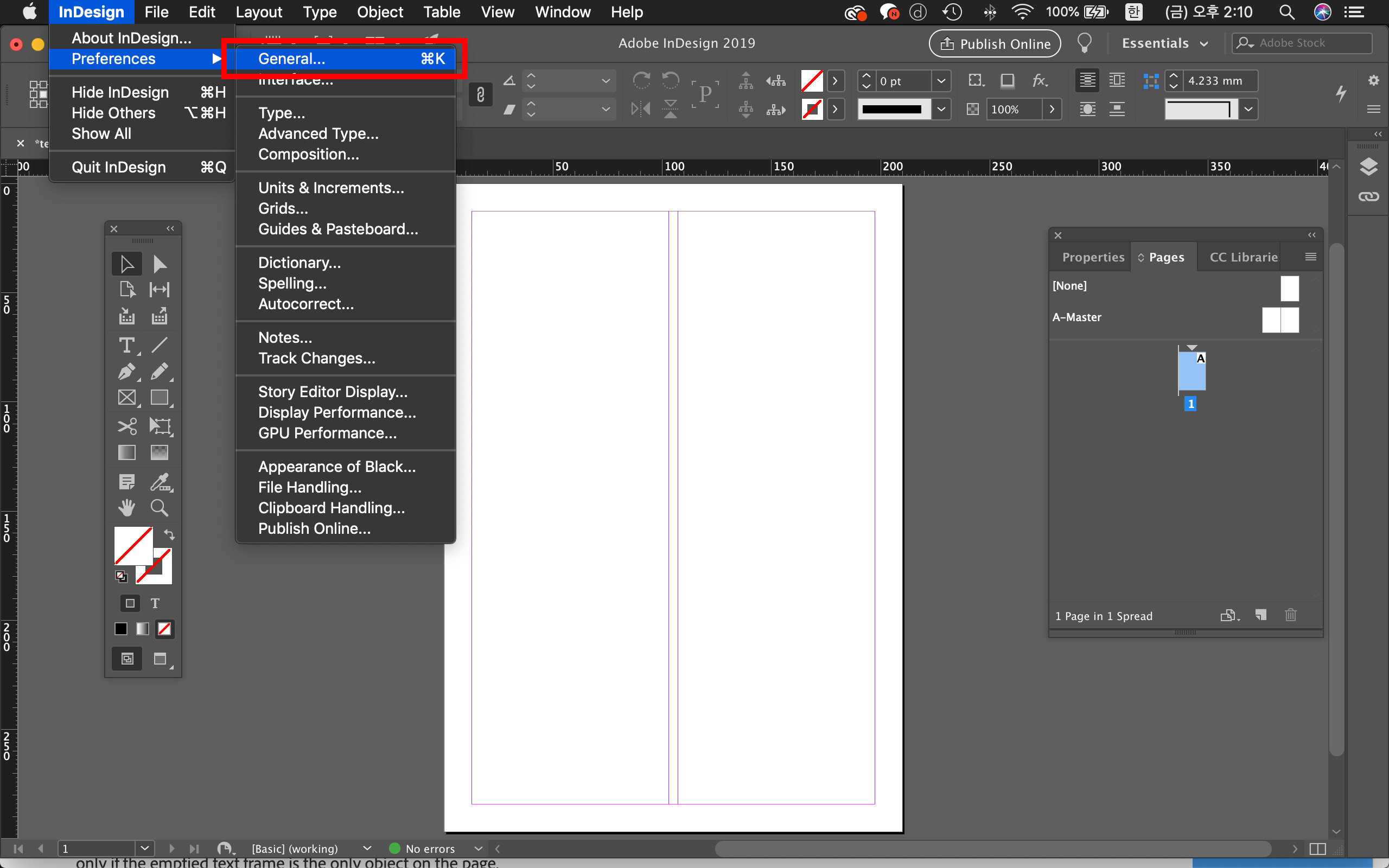Toggle formatting affects container

pyautogui.click(x=130, y=603)
